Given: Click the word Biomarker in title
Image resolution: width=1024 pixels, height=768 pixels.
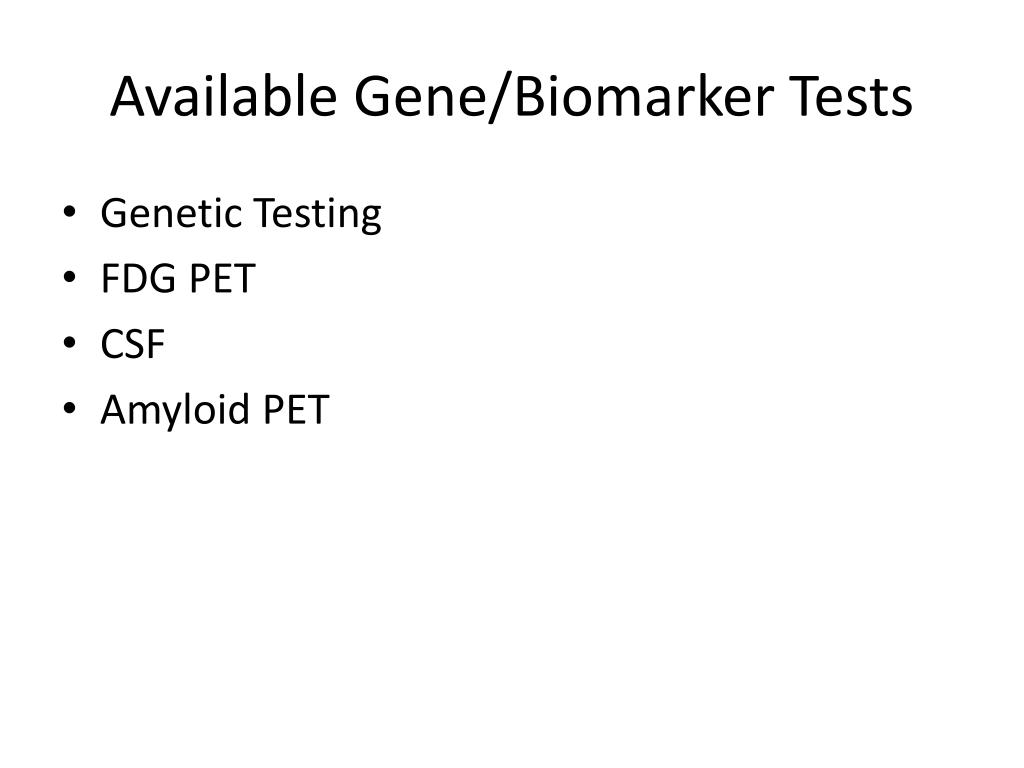Looking at the screenshot, I should coord(645,95).
